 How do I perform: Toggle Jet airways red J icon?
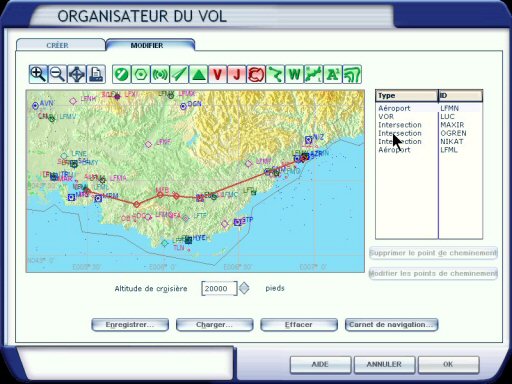(x=237, y=74)
